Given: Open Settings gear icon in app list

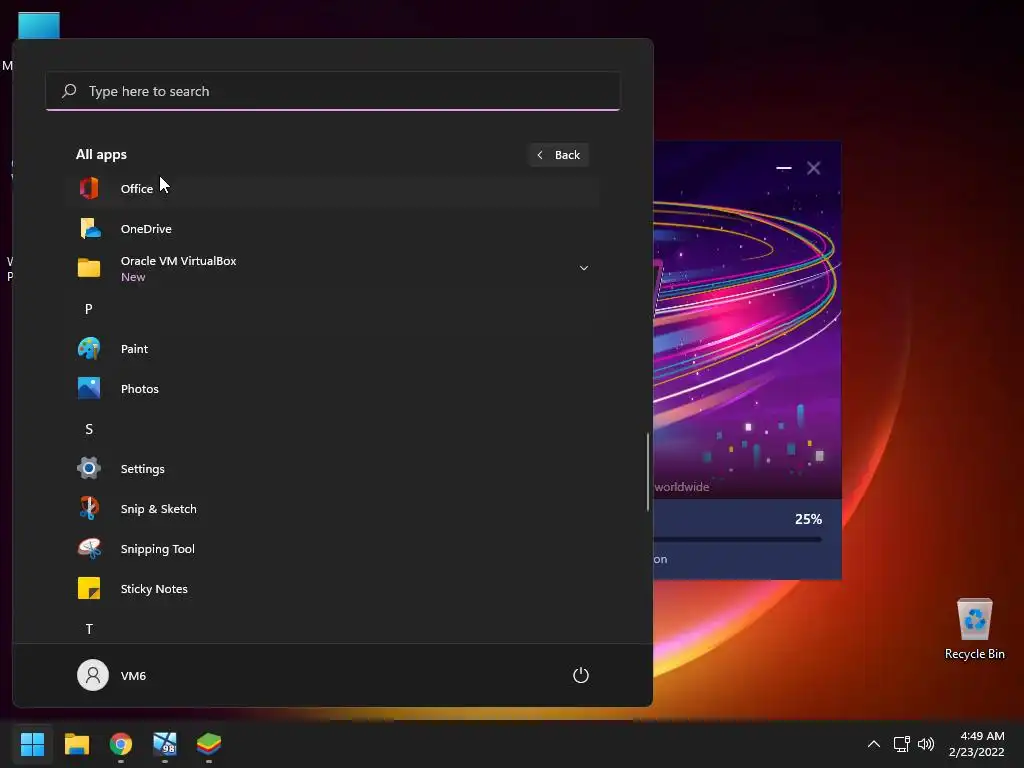Looking at the screenshot, I should coord(89,468).
